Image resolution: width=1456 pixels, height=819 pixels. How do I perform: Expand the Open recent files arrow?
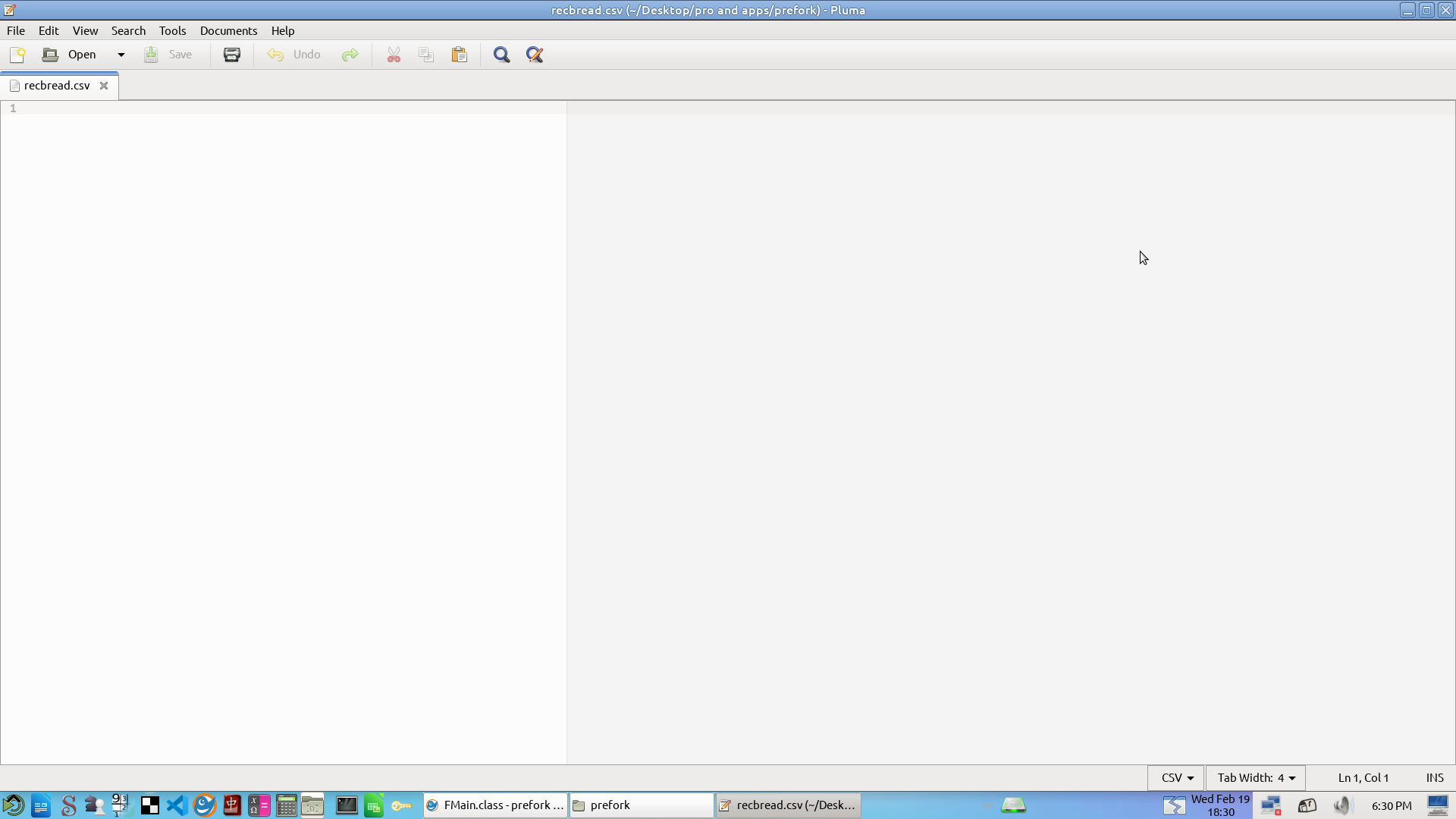(121, 55)
